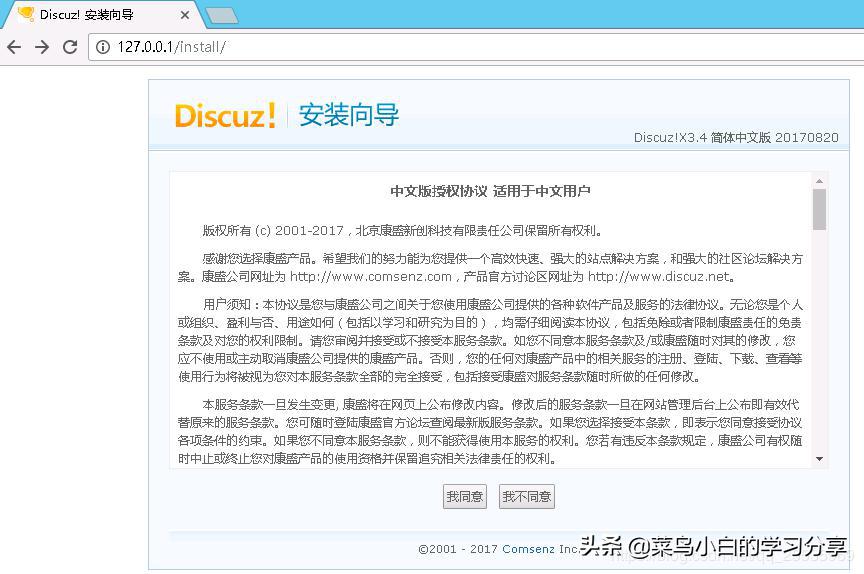Open a new tab with the new-tab button
Image resolution: width=864 pixels, height=574 pixels.
pyautogui.click(x=222, y=15)
